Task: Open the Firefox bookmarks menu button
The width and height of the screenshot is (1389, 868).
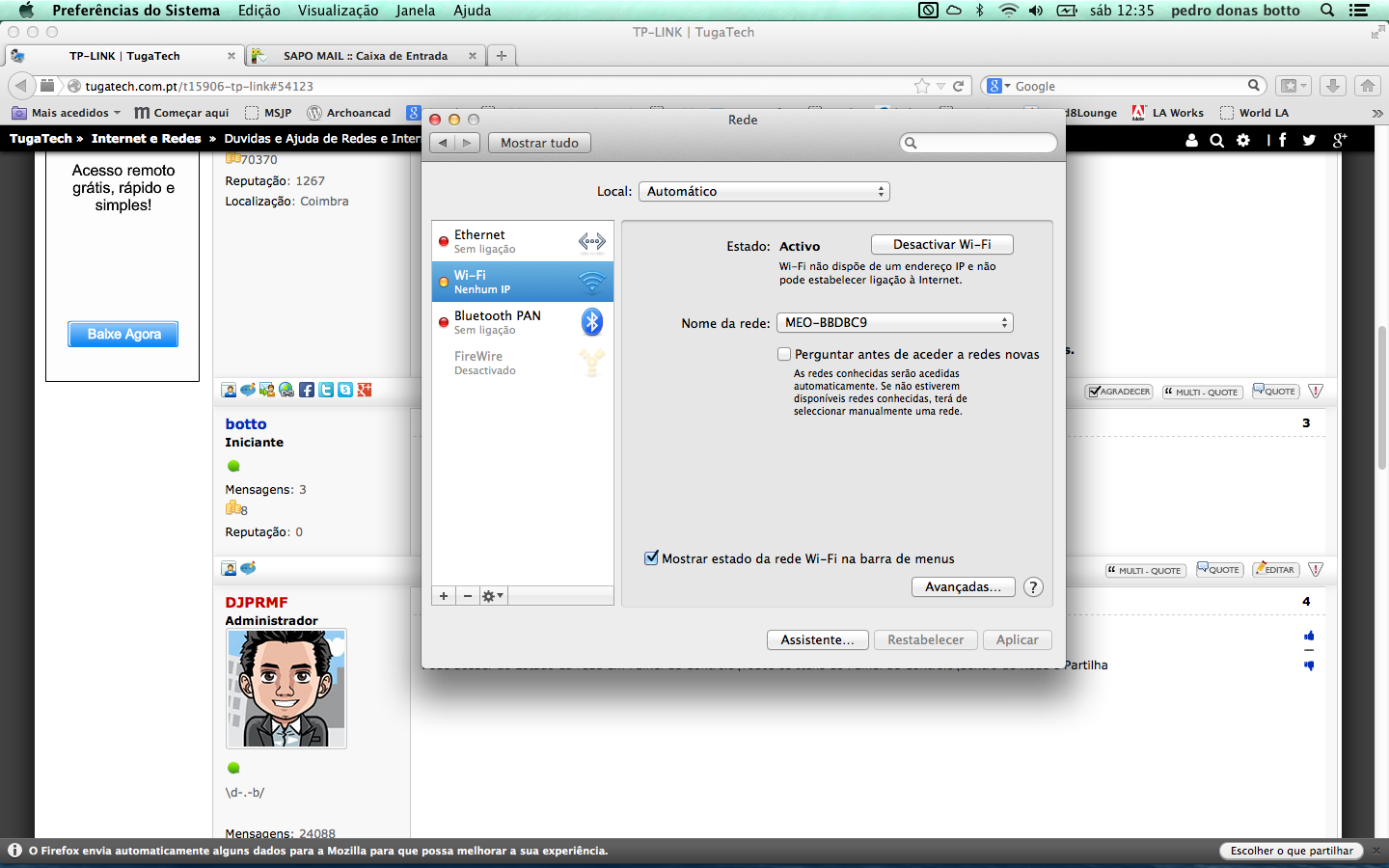Action: click(1293, 86)
